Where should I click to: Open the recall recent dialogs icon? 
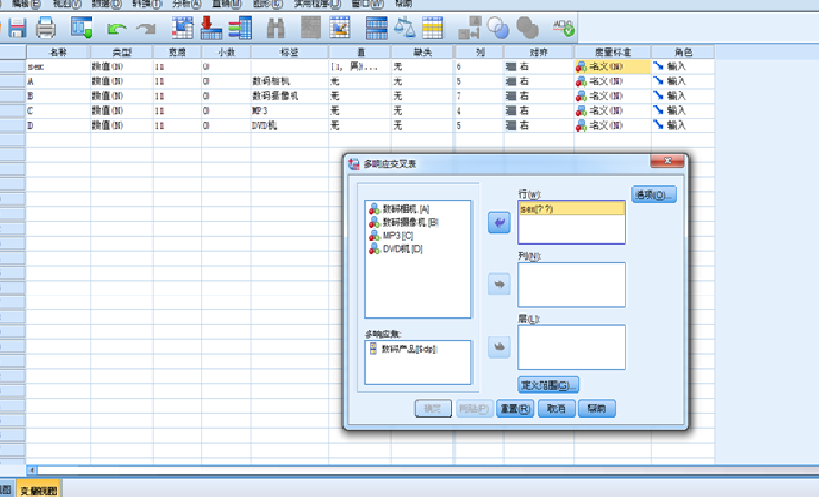[x=81, y=28]
